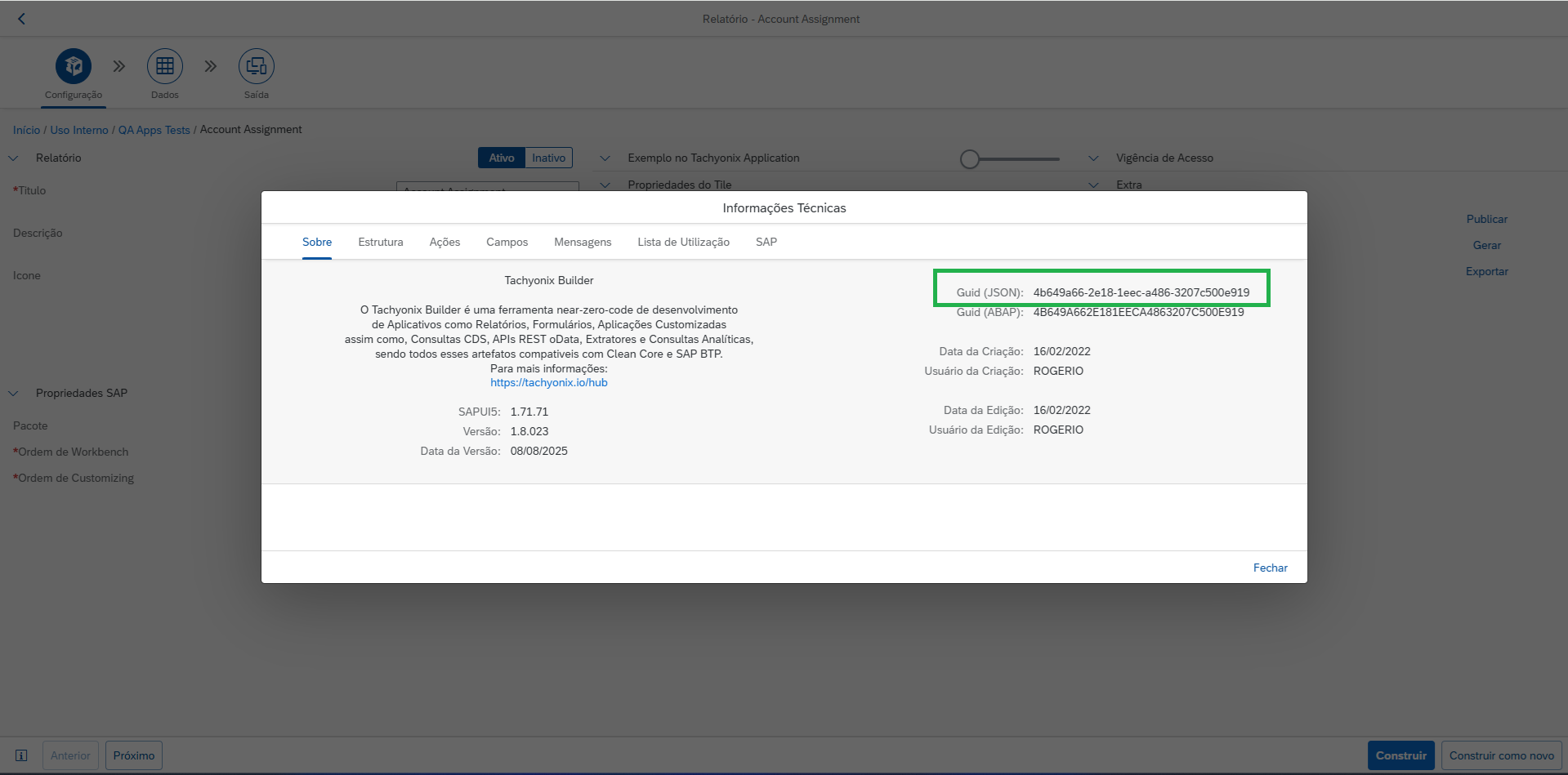Screen dimensions: 1568x775
Task: Open the SAP tab
Action: (x=766, y=242)
